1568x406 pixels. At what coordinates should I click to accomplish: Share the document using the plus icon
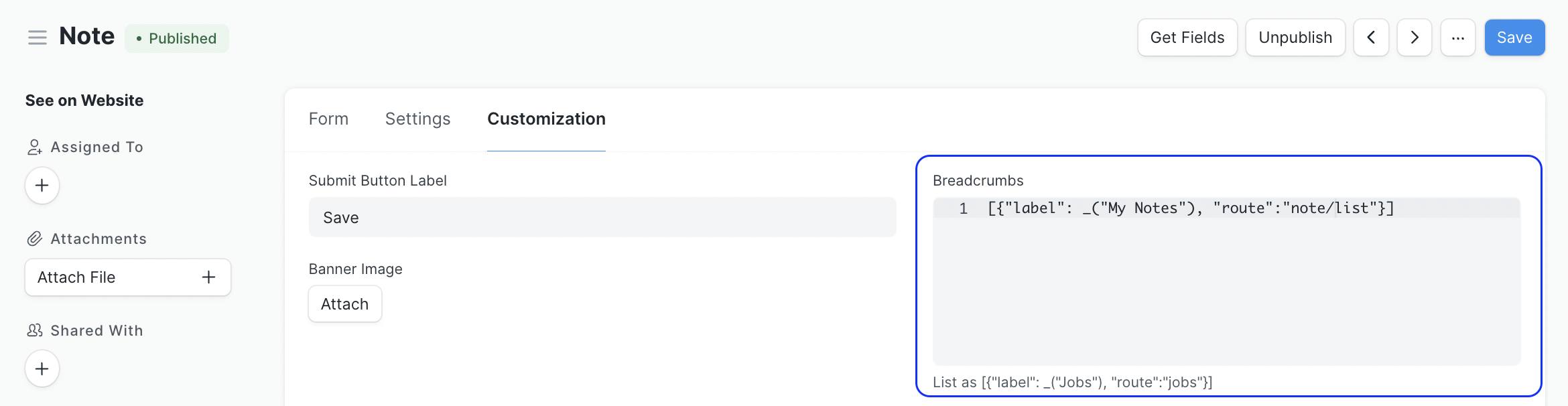[x=42, y=368]
